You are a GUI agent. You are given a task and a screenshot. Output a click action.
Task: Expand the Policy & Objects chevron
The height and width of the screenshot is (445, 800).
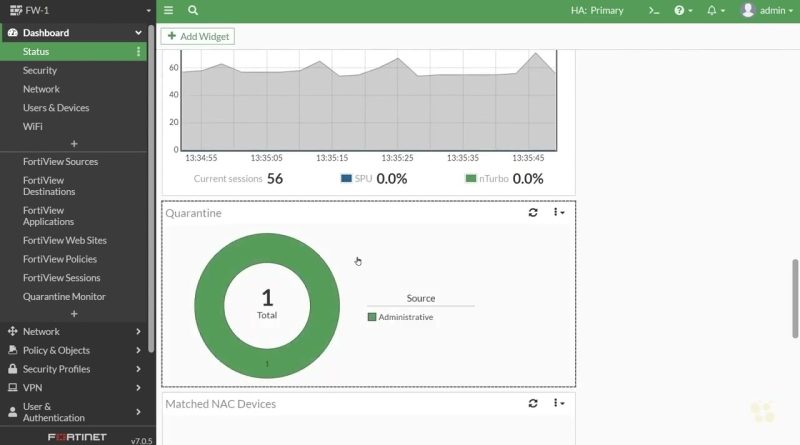point(138,350)
